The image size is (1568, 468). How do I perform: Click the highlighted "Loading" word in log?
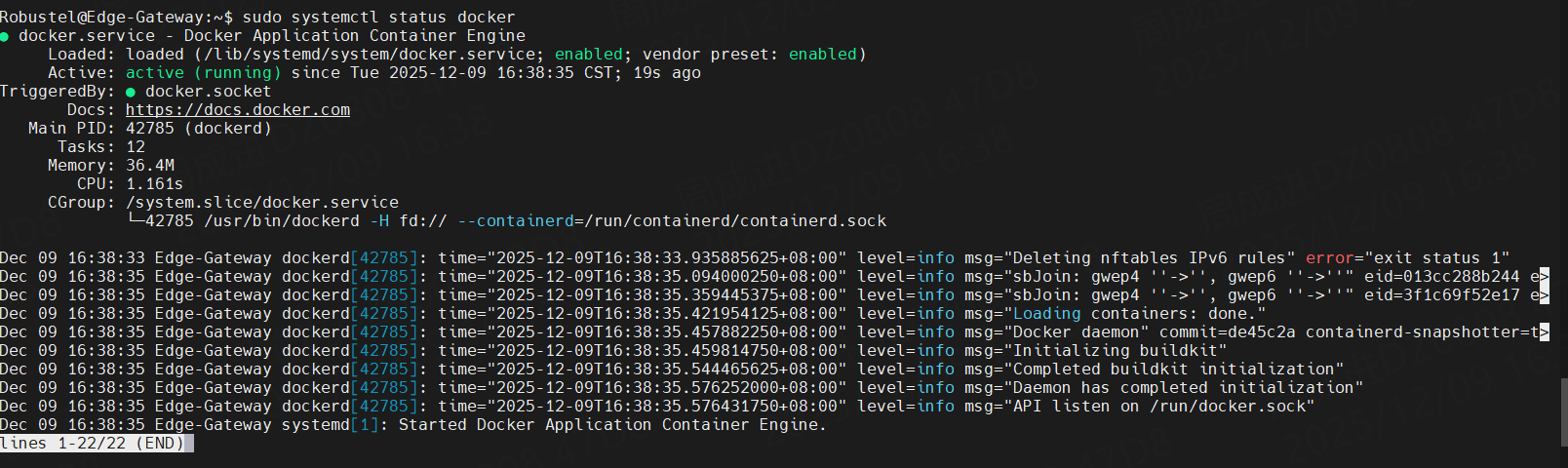pos(1046,314)
